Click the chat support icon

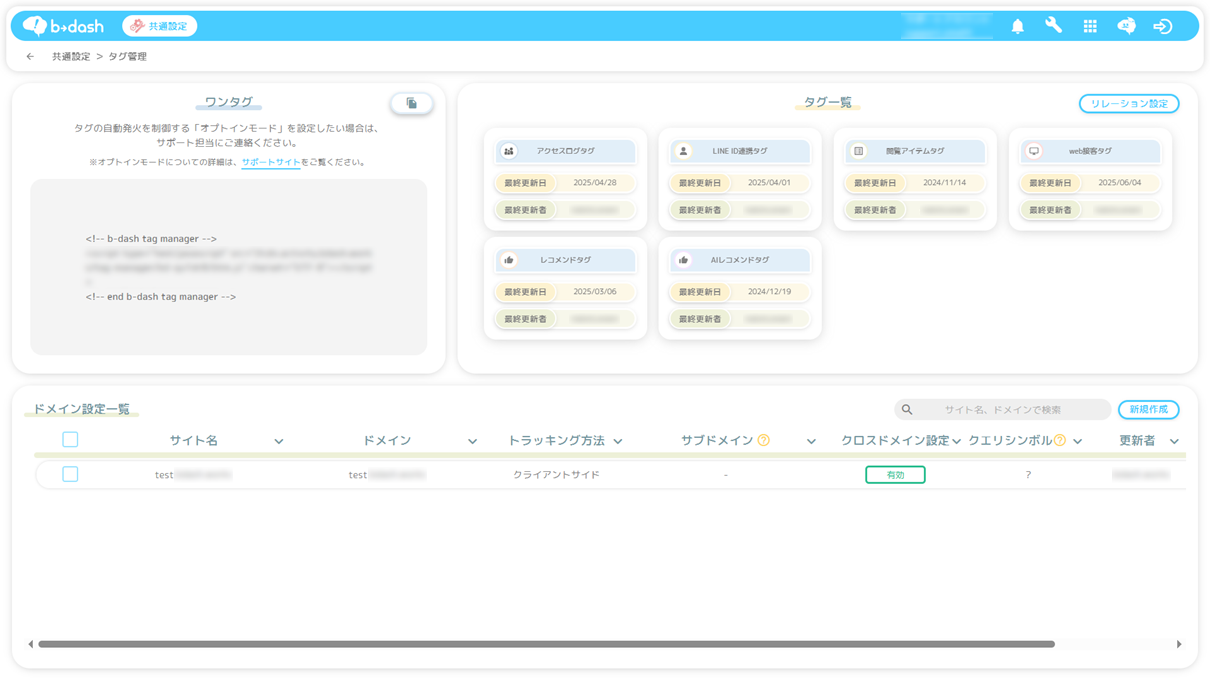tap(1126, 27)
